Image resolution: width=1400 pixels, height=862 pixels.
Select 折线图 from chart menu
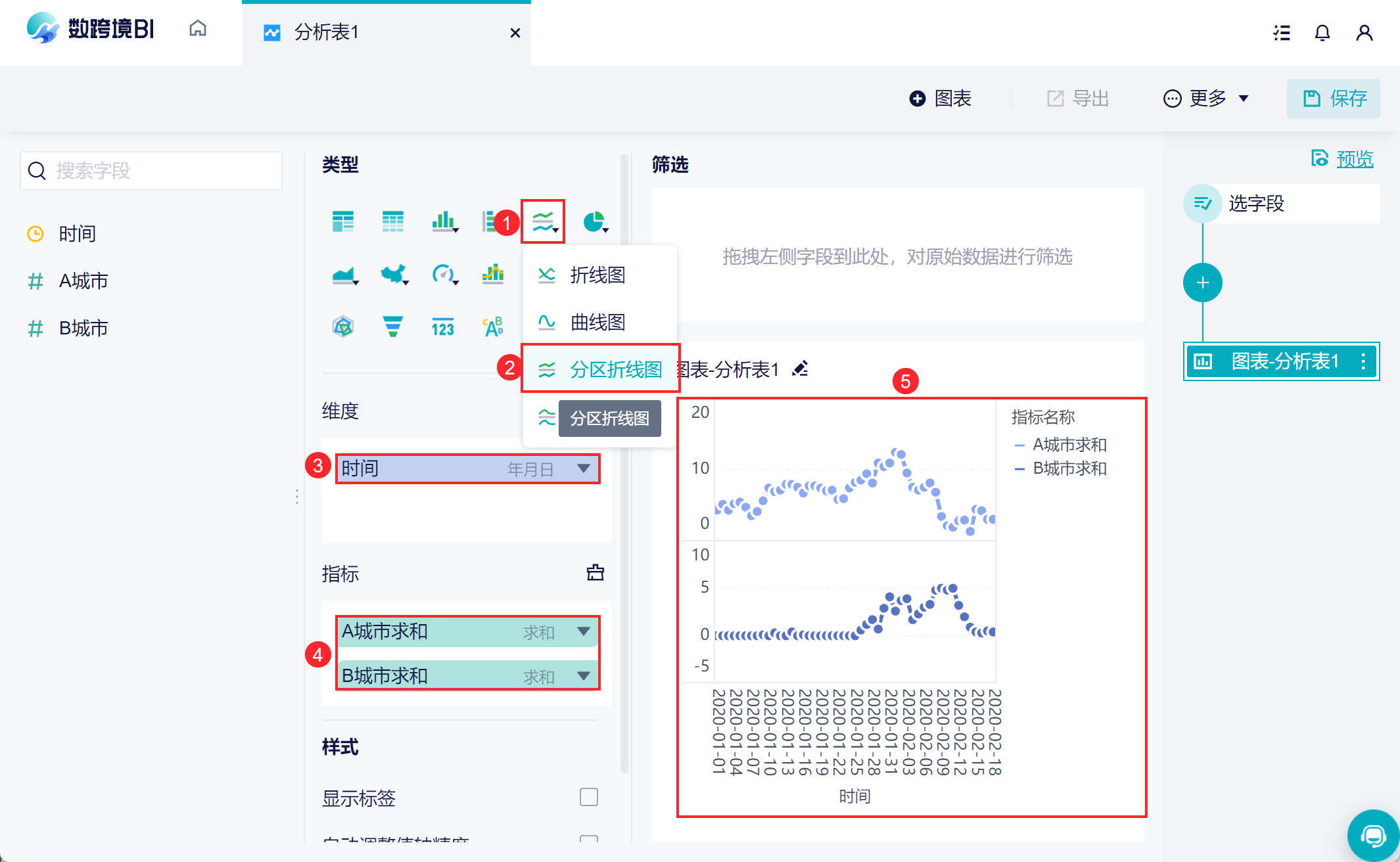[x=597, y=275]
